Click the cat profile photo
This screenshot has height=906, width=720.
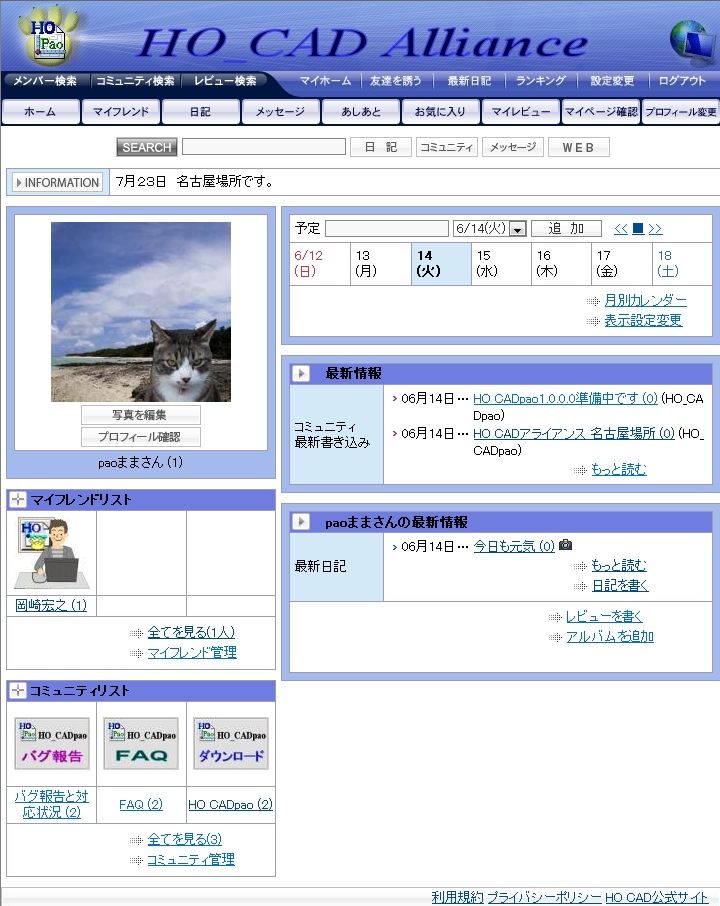[x=141, y=312]
